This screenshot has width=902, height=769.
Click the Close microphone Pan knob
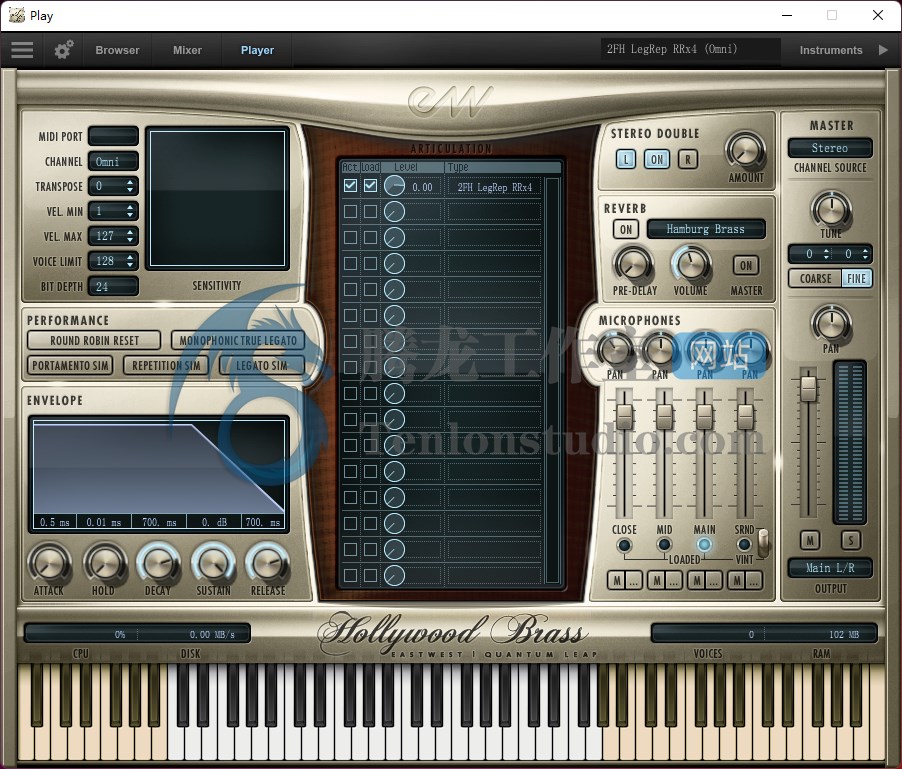pos(614,350)
